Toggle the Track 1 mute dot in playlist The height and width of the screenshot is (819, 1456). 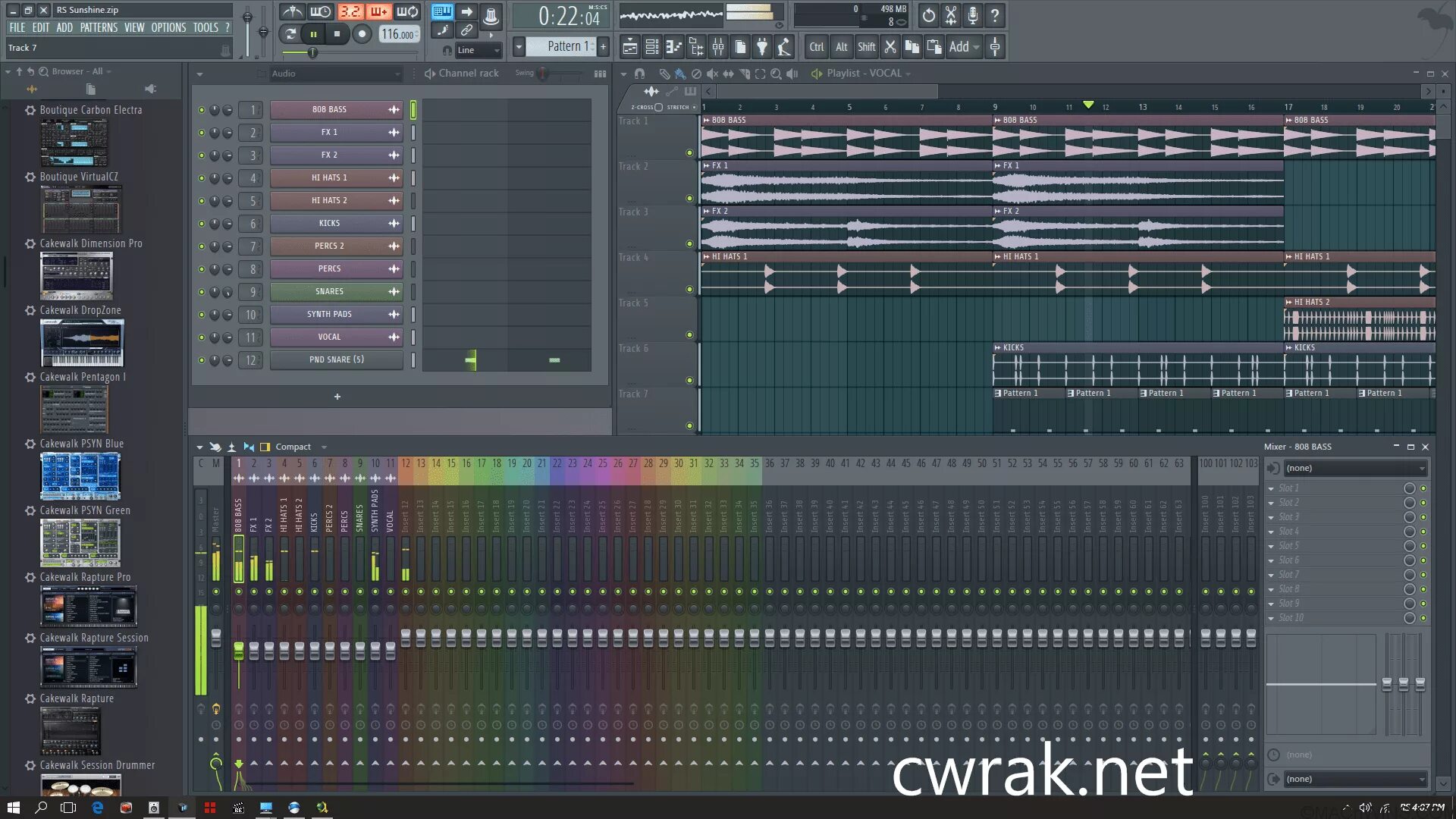(689, 153)
